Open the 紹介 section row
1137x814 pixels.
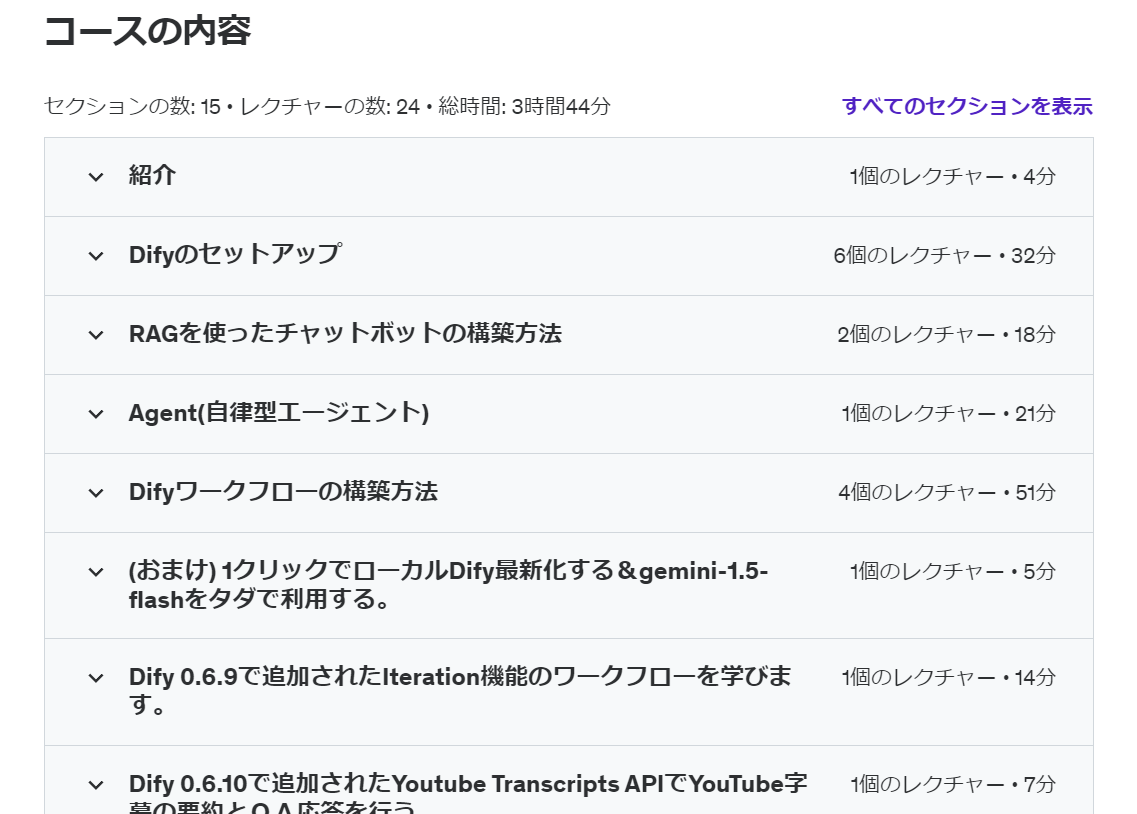154,176
